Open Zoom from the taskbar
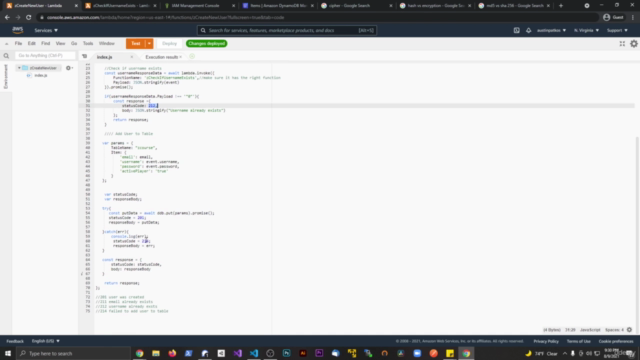Image resolution: width=640 pixels, height=360 pixels. 417,353
